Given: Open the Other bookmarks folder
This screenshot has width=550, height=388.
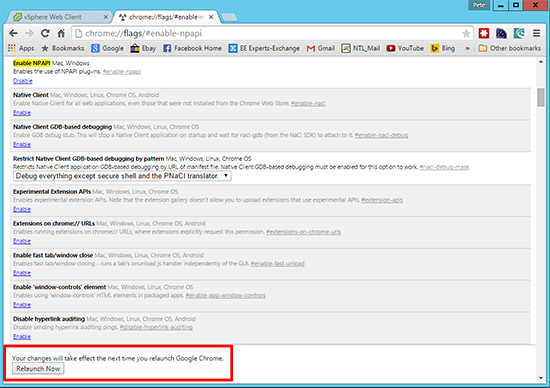Looking at the screenshot, I should click(510, 48).
